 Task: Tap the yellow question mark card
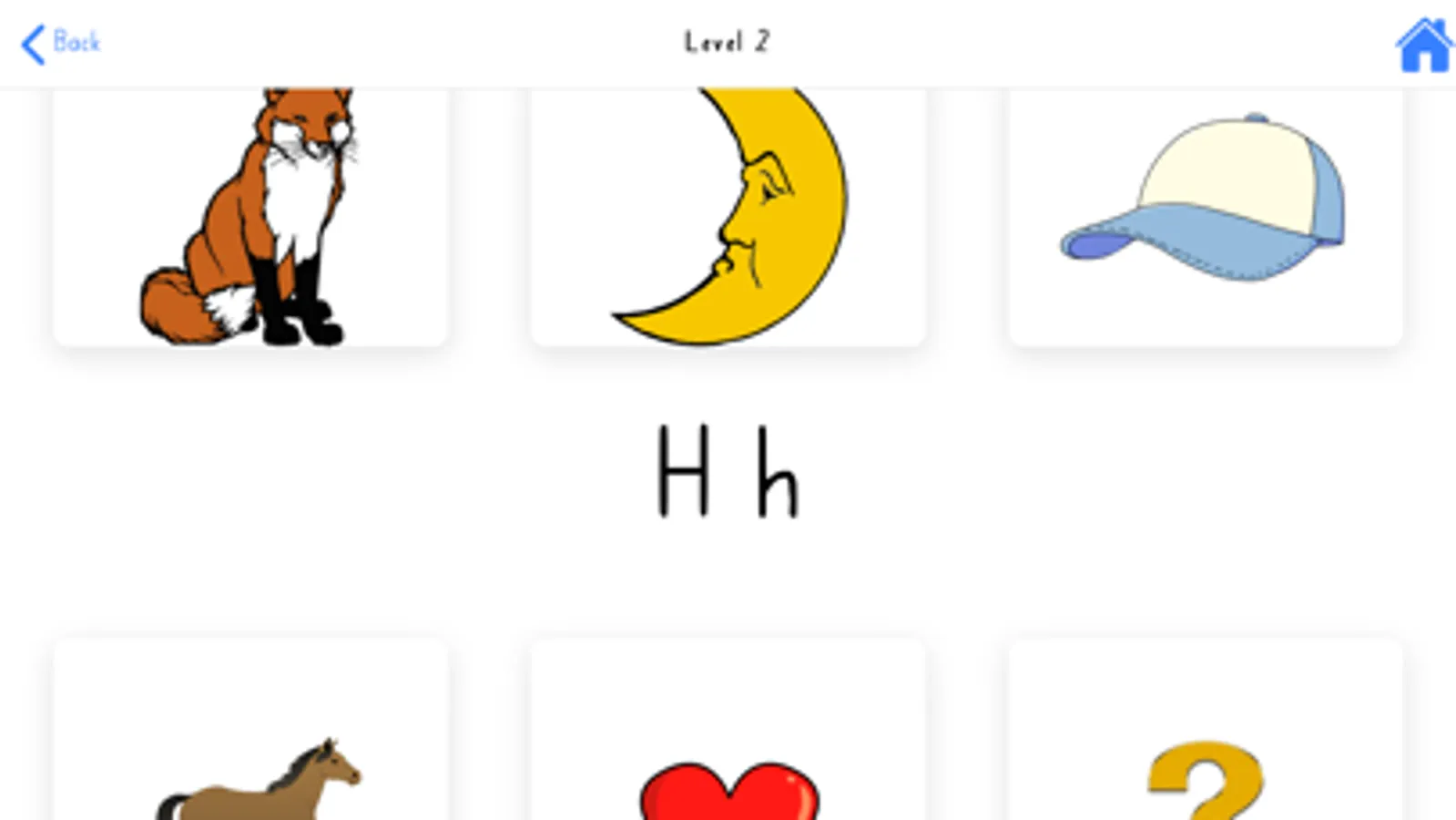point(1206,729)
